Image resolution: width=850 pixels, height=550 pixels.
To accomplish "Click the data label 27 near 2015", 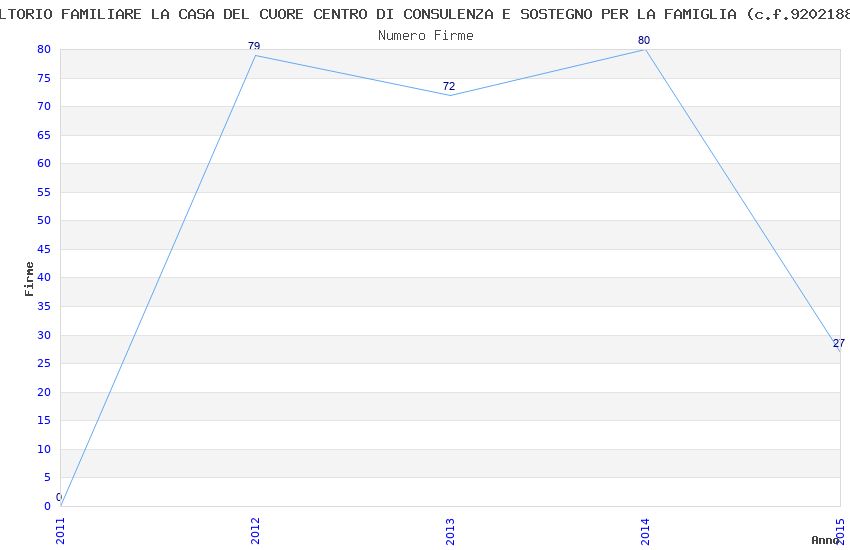I will tap(839, 343).
